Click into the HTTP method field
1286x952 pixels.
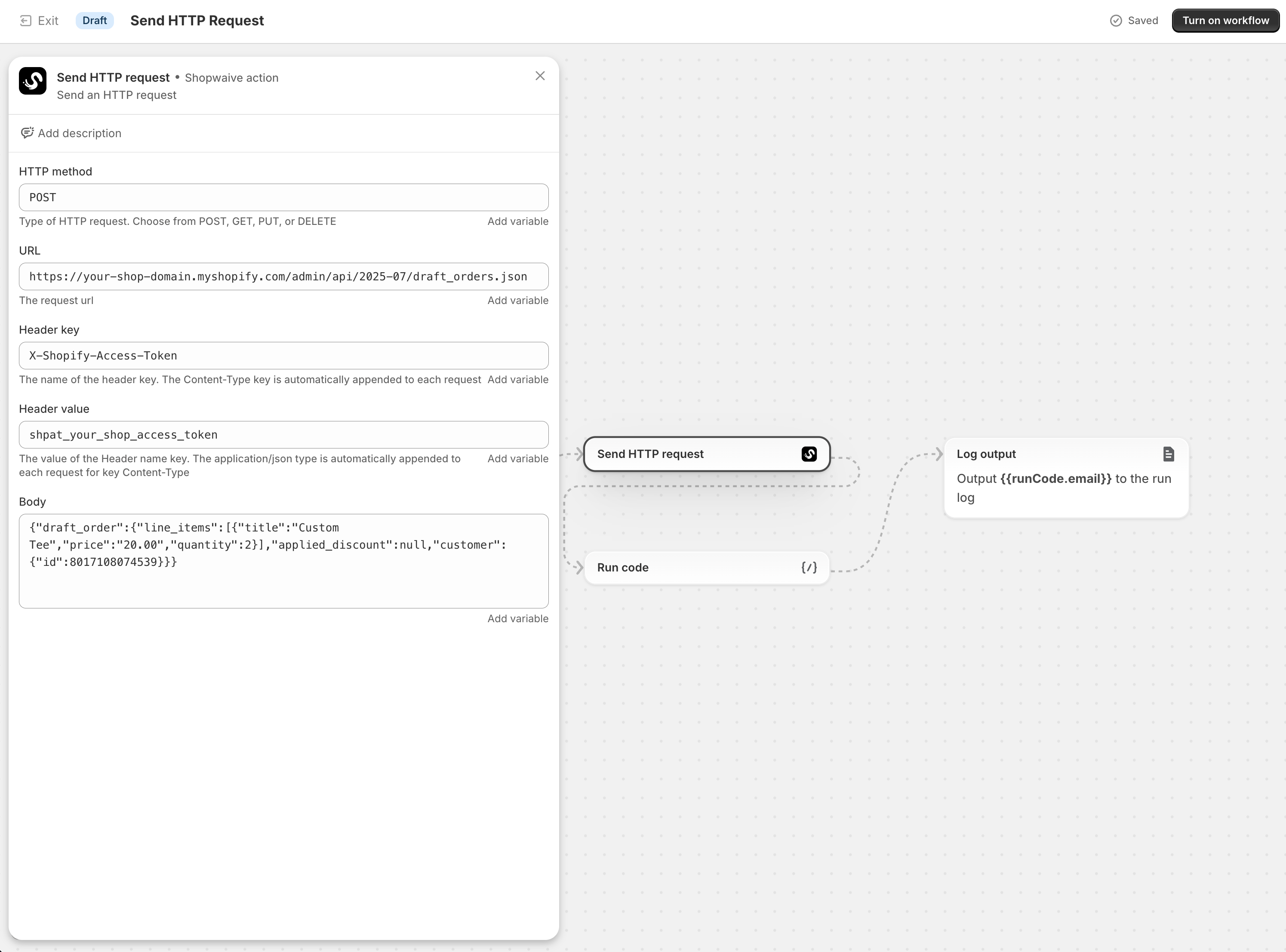(283, 198)
